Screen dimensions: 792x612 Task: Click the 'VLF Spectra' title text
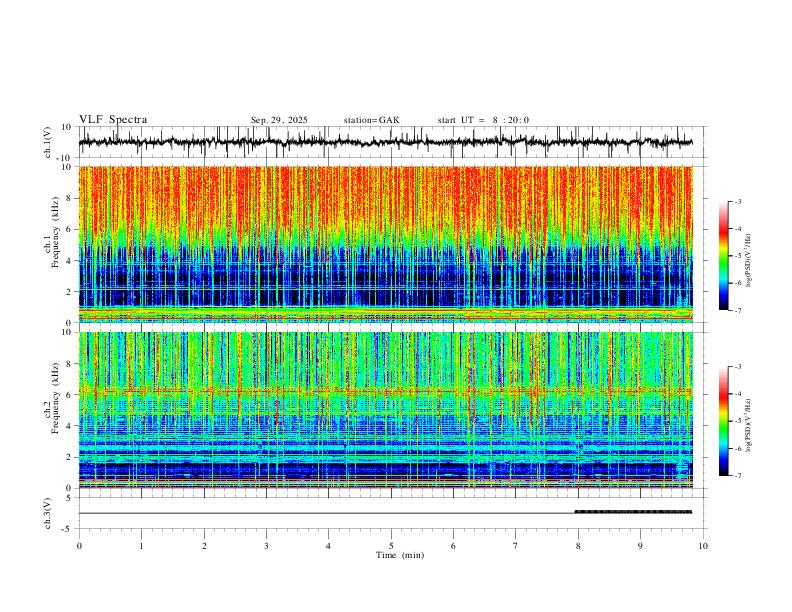point(113,120)
